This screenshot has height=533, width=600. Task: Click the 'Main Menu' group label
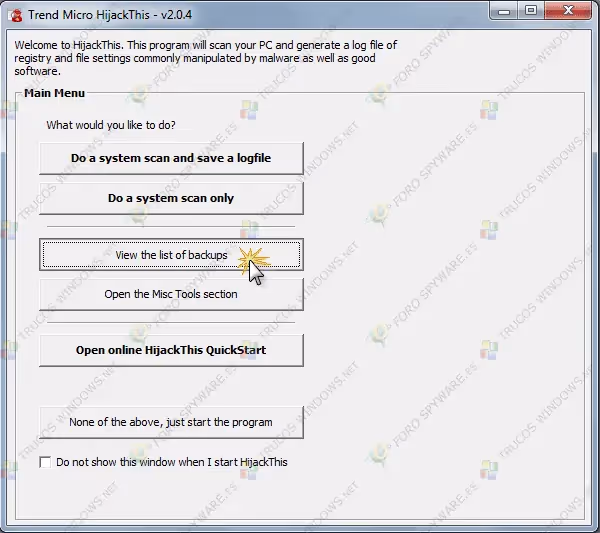[x=54, y=93]
